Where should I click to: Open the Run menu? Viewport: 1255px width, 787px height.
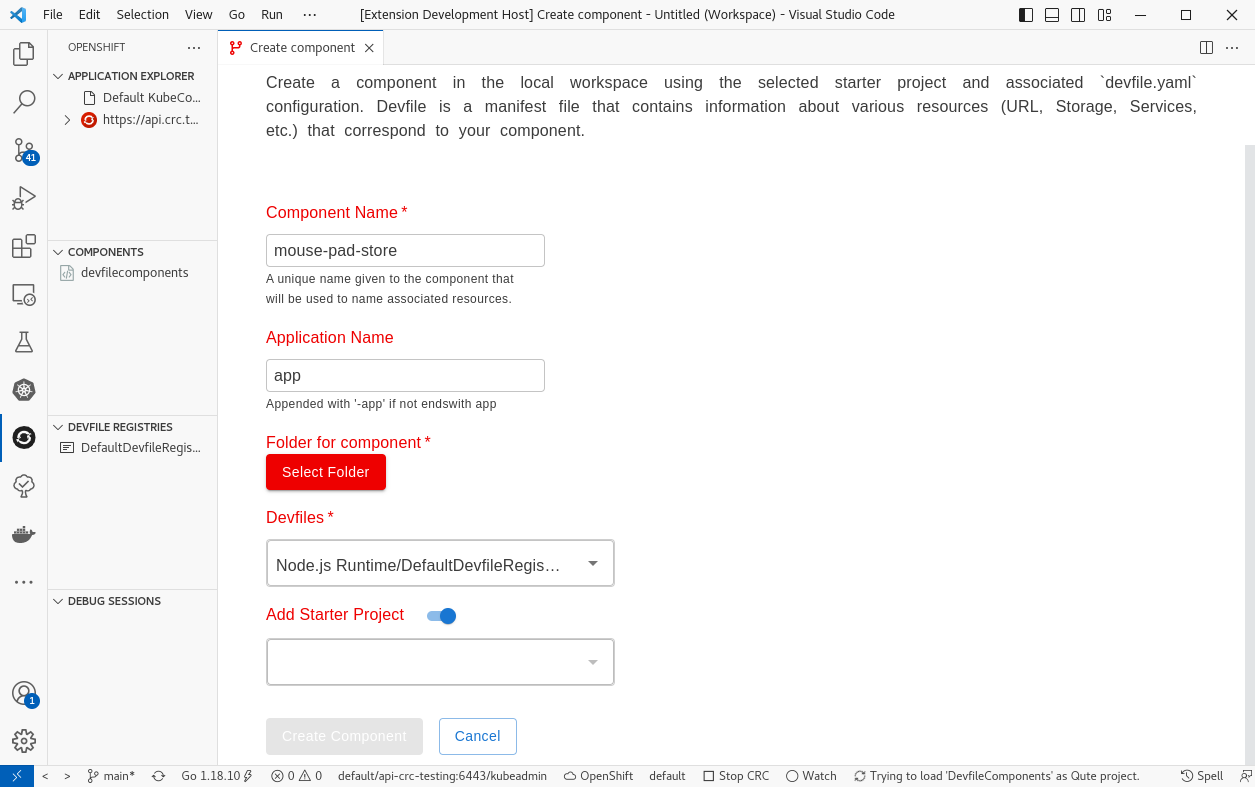(x=272, y=15)
